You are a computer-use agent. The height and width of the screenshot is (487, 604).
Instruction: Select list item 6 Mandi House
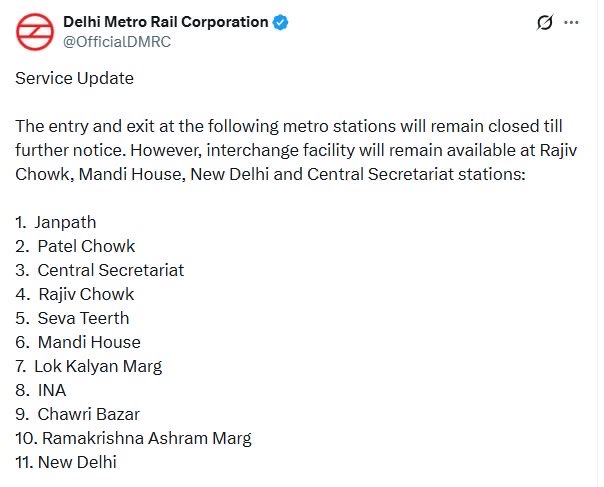78,342
